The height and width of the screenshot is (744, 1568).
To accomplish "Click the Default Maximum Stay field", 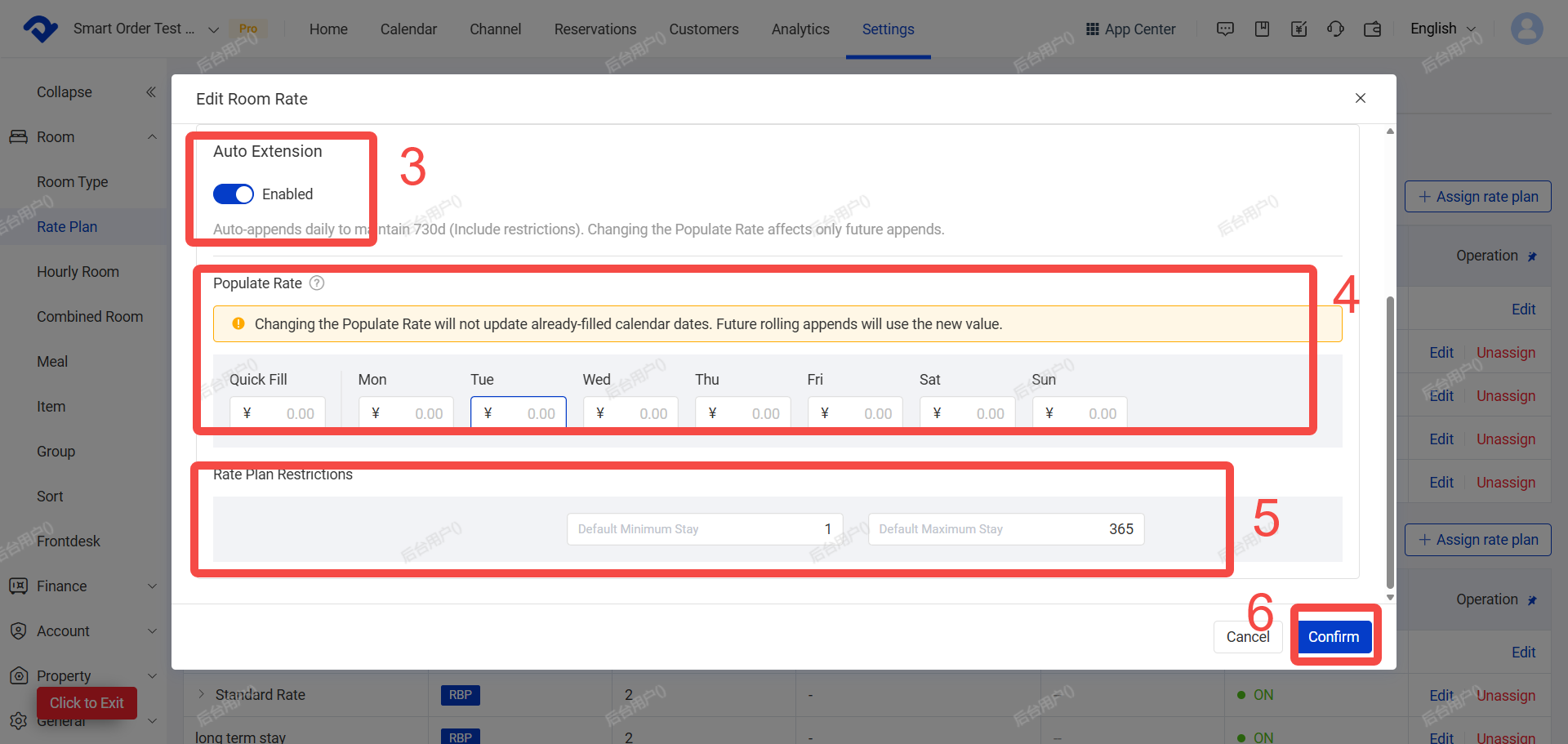I will (1006, 529).
